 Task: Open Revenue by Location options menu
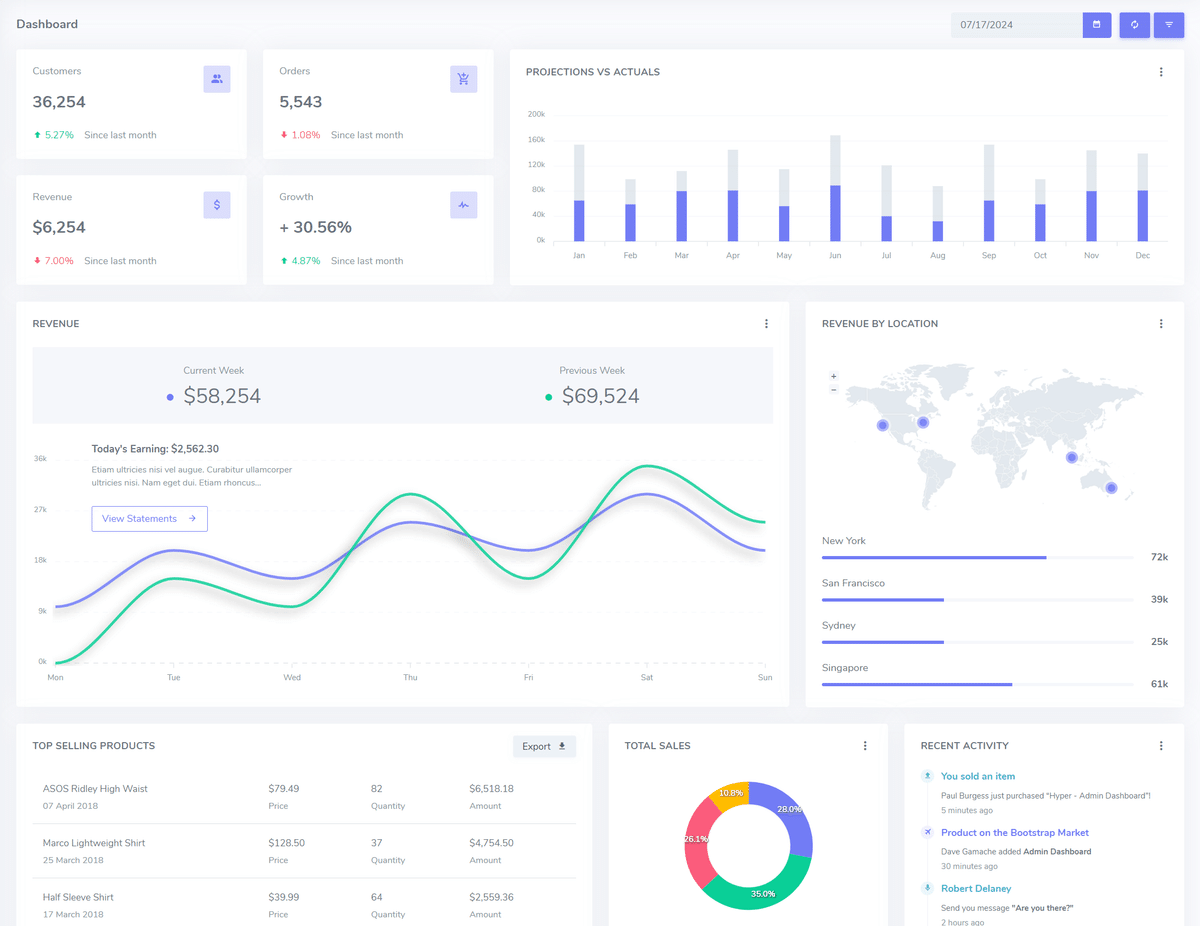coord(1161,324)
